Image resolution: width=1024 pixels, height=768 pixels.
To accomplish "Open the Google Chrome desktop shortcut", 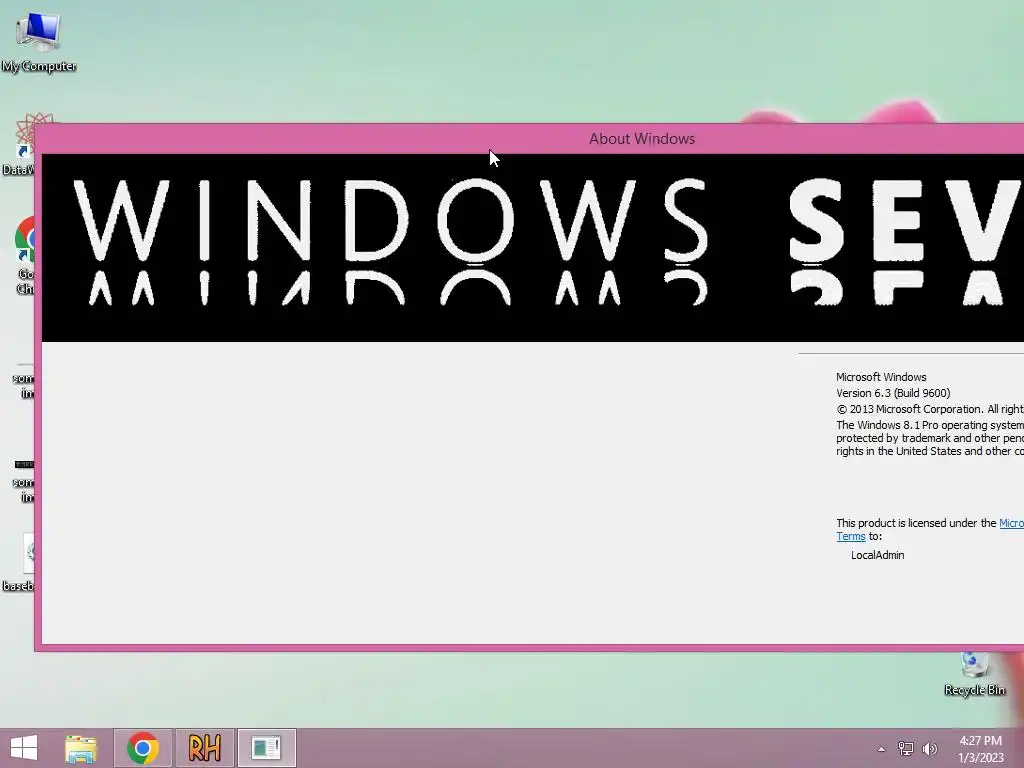I will (x=25, y=256).
